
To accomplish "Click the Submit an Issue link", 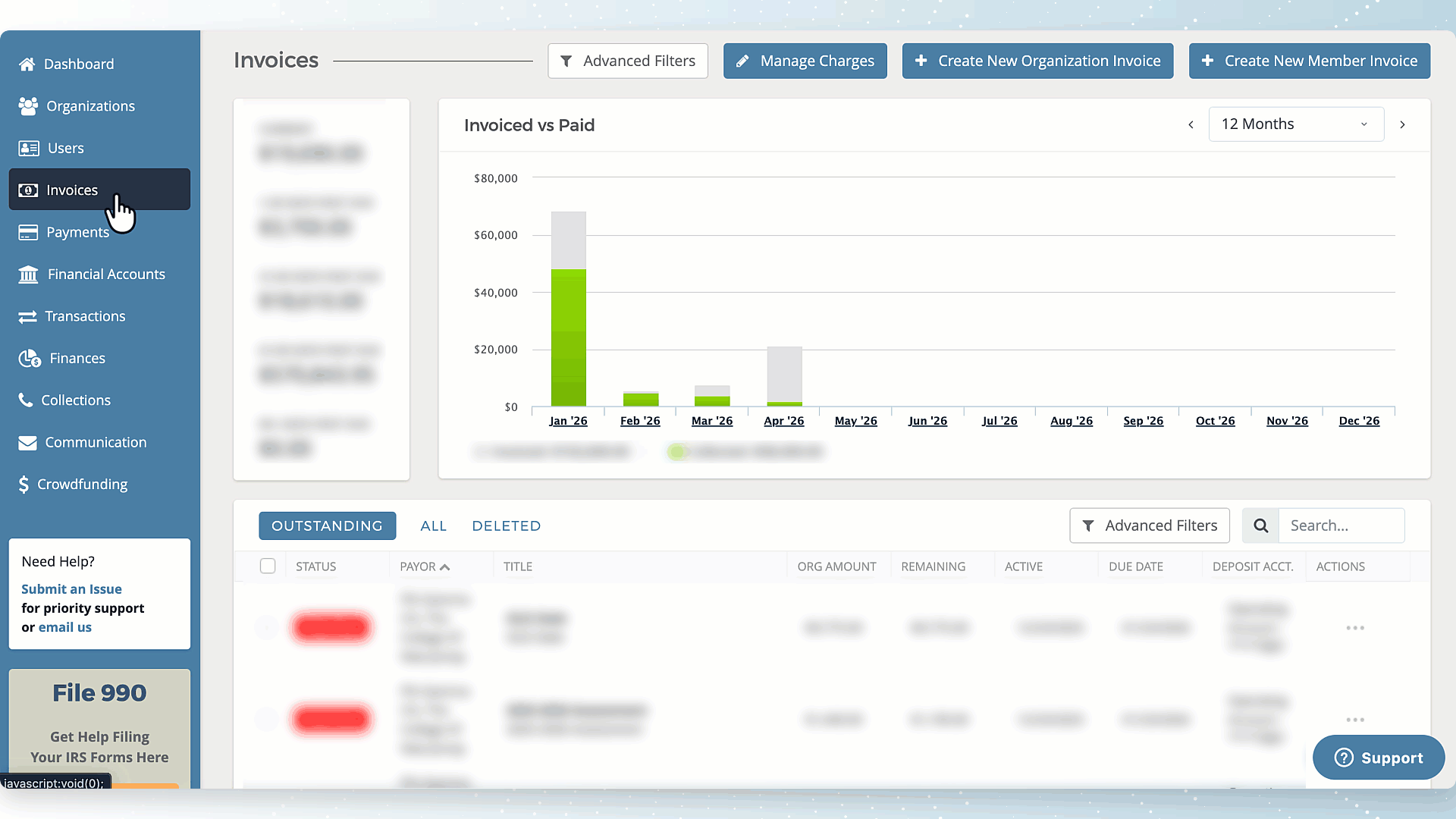I will pyautogui.click(x=71, y=589).
